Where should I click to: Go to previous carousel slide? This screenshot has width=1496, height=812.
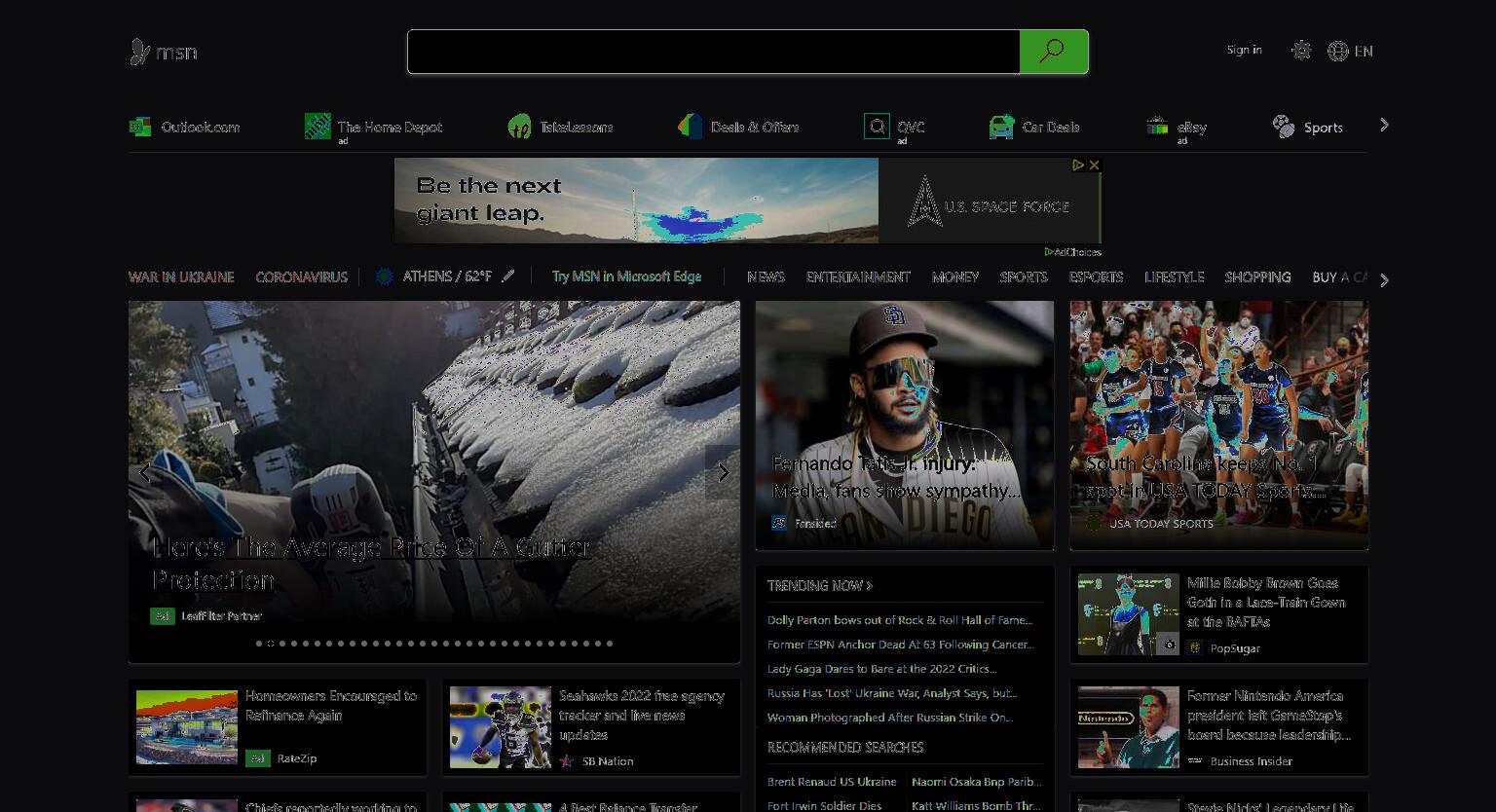point(145,473)
